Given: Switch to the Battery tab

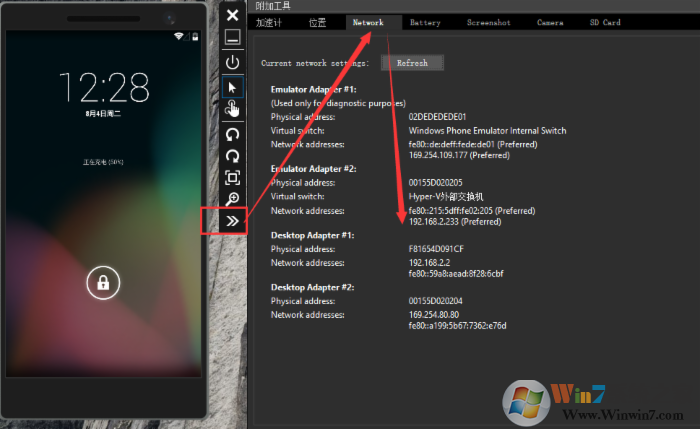Looking at the screenshot, I should (x=425, y=22).
